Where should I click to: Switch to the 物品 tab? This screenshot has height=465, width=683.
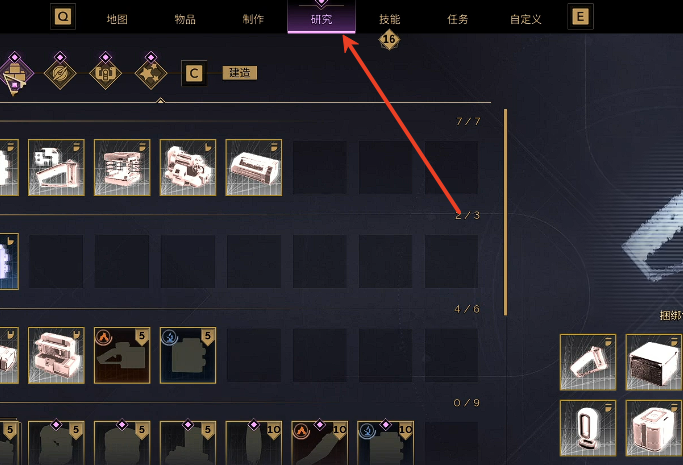click(x=185, y=19)
